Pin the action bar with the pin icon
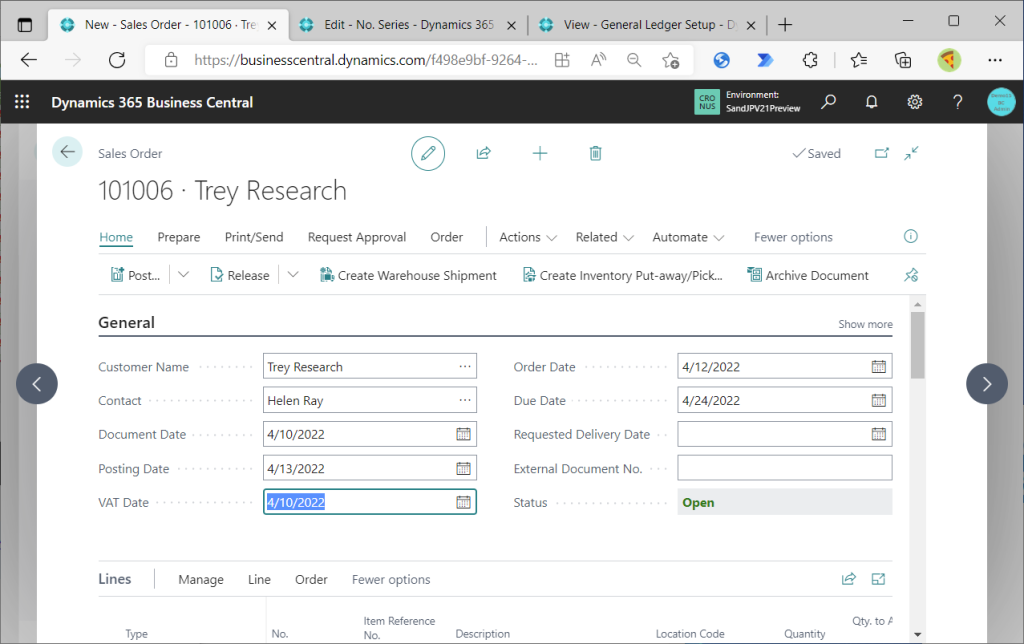1024x644 pixels. [x=911, y=275]
